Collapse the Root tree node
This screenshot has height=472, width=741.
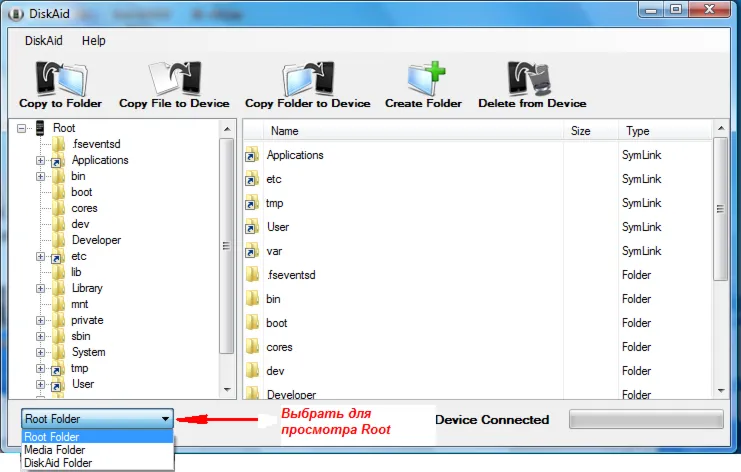pyautogui.click(x=21, y=128)
